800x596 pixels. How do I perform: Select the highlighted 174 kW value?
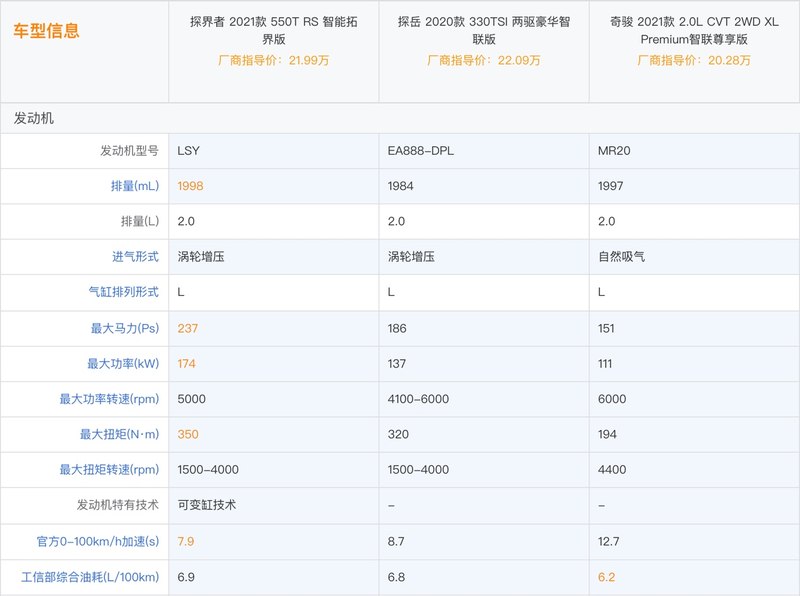186,364
